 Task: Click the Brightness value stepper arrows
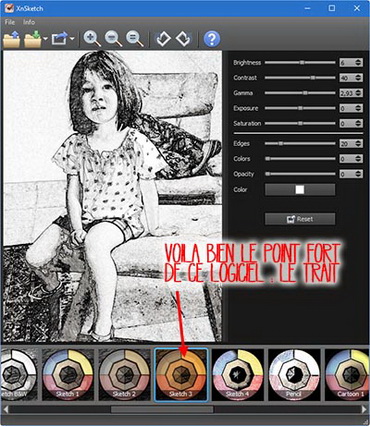358,62
